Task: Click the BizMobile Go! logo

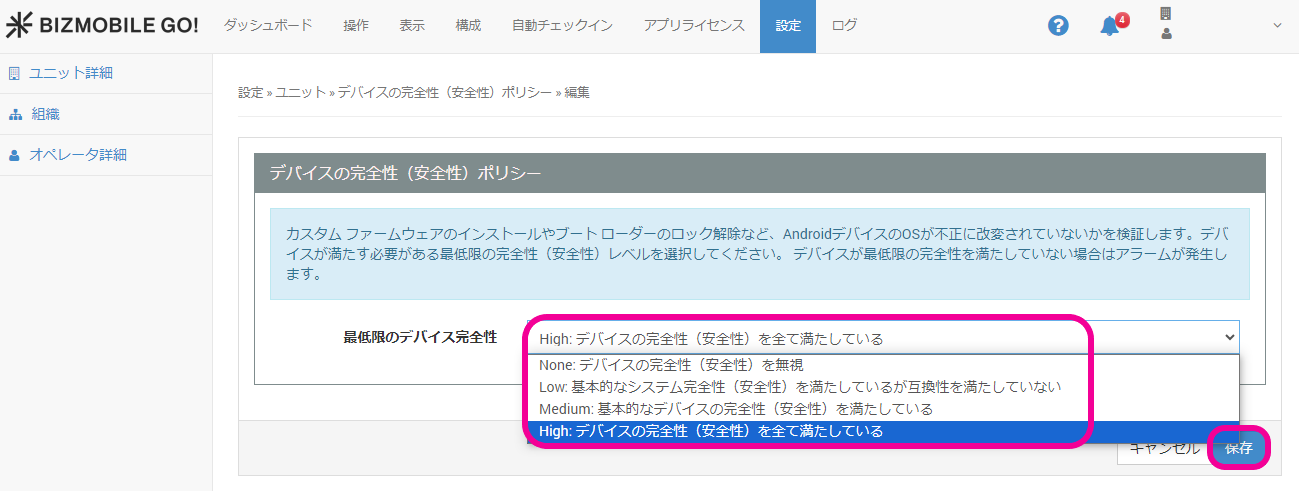Action: [102, 26]
